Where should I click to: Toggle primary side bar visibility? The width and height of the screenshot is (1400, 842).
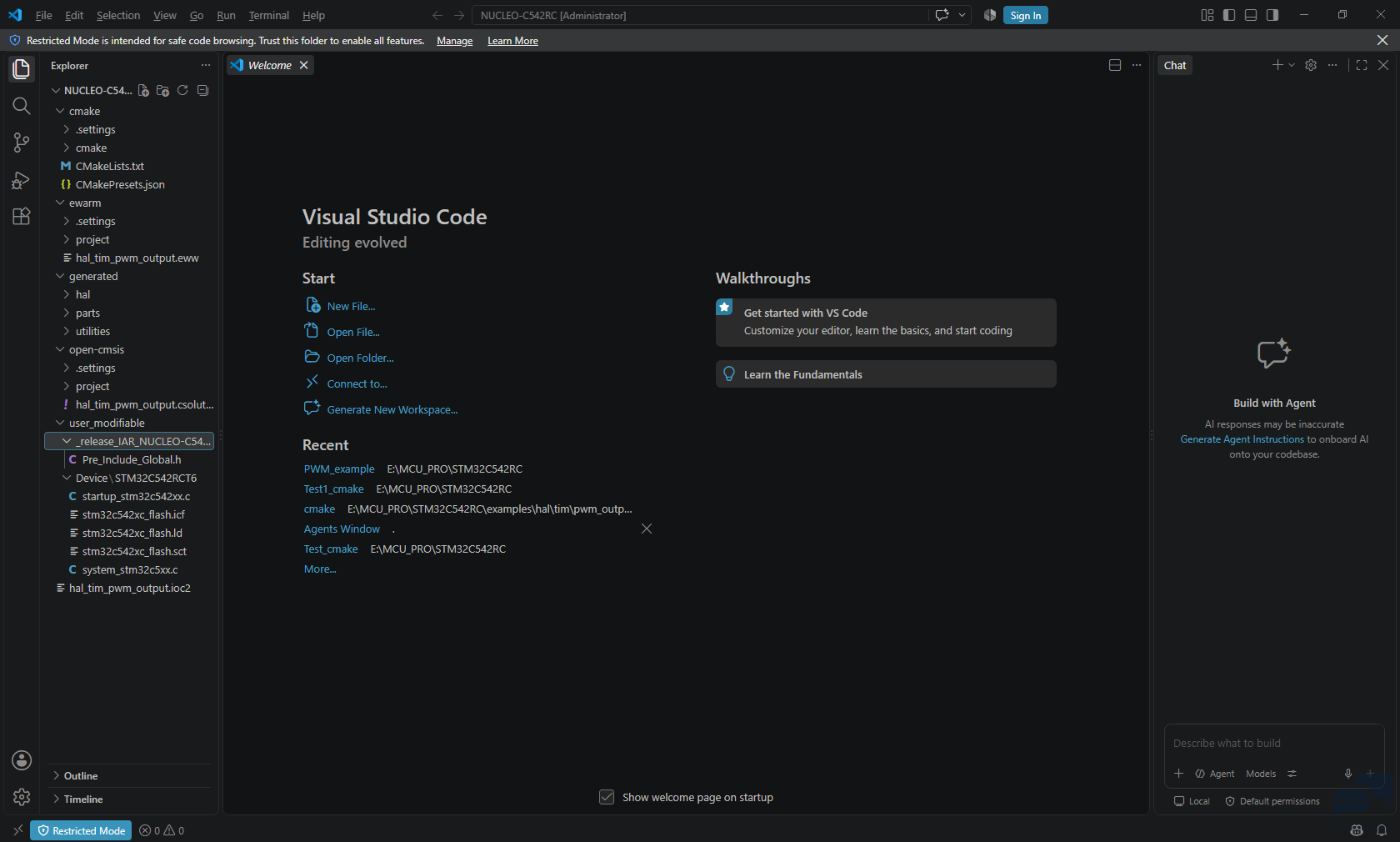pos(1229,15)
